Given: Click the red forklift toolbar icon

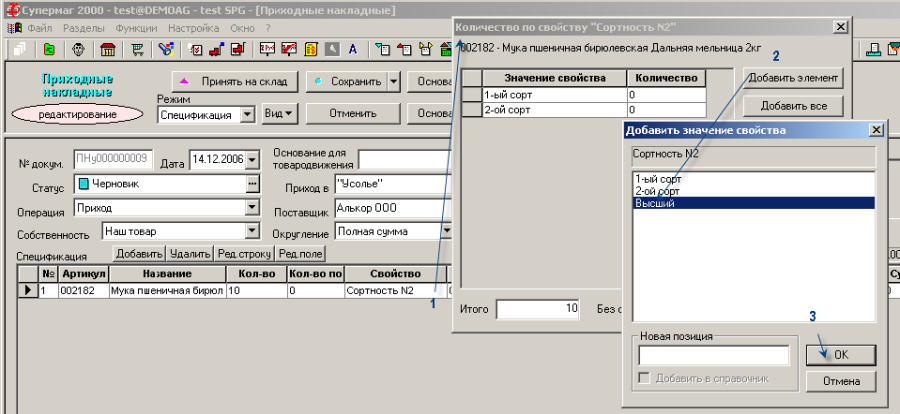Looking at the screenshot, I should pos(218,49).
